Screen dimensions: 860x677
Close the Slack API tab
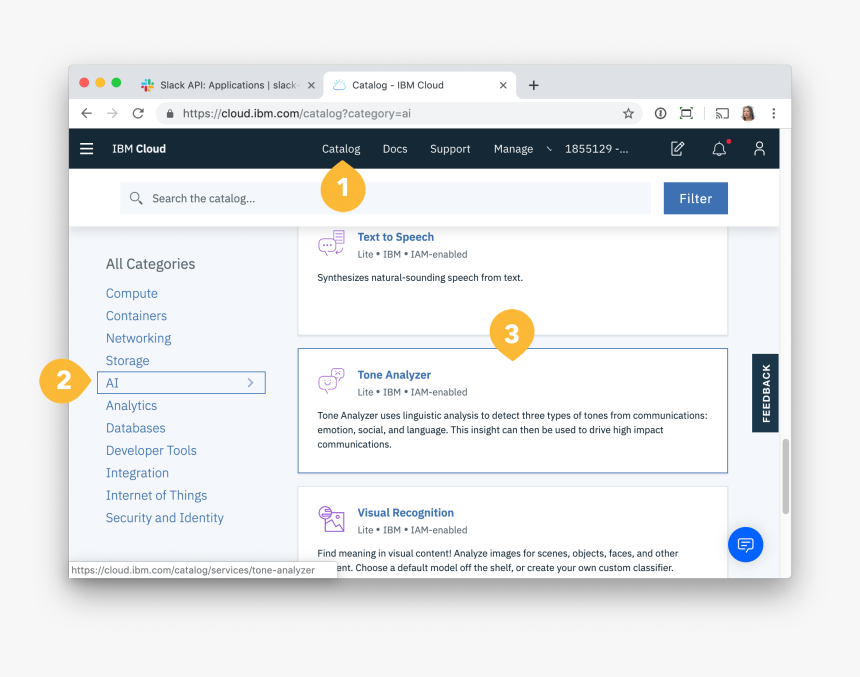click(x=311, y=85)
